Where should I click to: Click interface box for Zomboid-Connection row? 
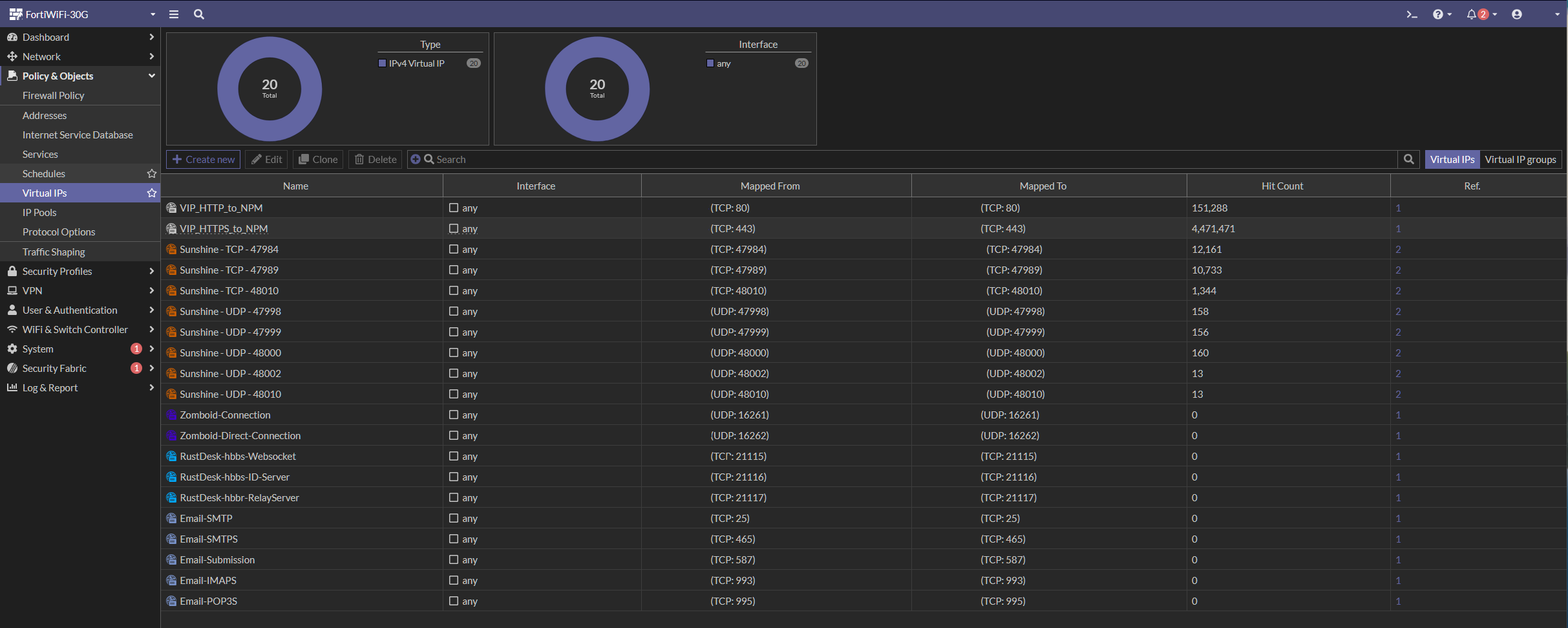[x=454, y=415]
